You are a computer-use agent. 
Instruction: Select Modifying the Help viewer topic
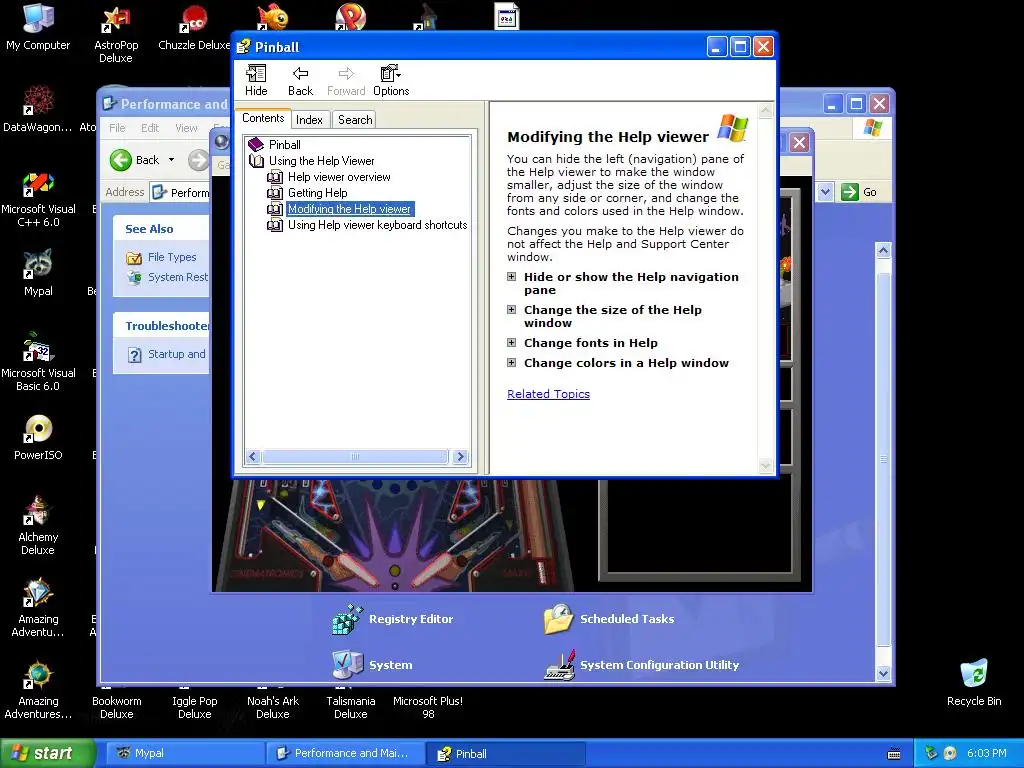pyautogui.click(x=349, y=209)
